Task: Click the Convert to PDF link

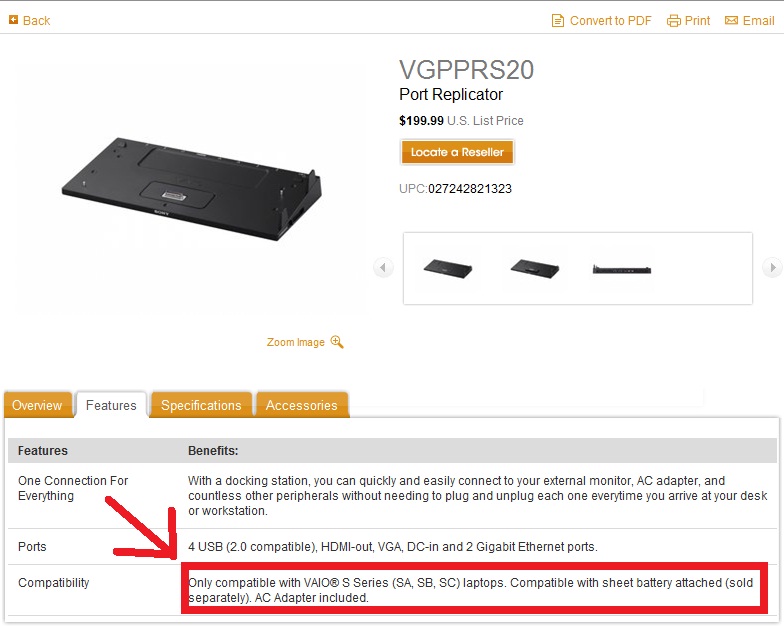Action: click(610, 20)
